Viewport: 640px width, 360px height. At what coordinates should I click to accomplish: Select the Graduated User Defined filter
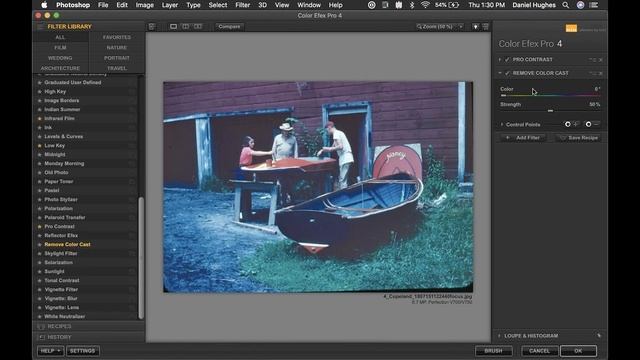[x=73, y=82]
